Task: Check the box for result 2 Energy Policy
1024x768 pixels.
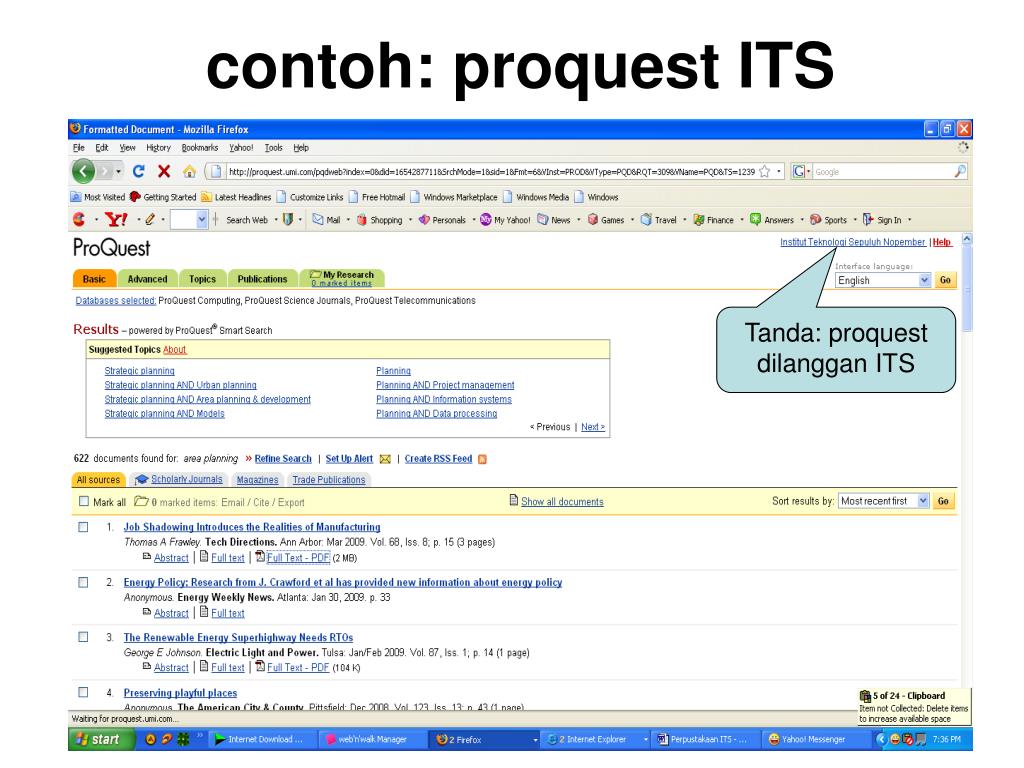Action: coord(84,582)
